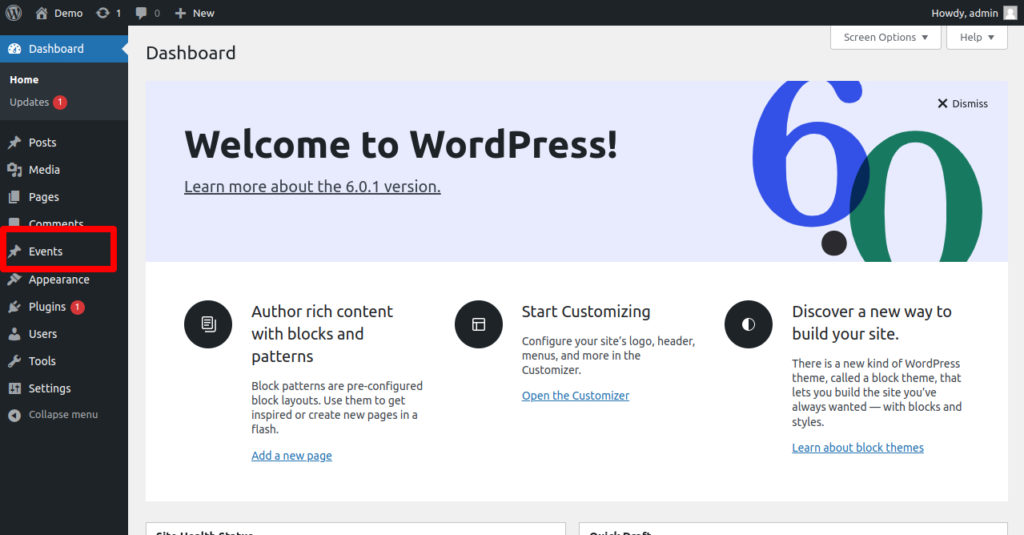
Task: Click the Settings sliders icon
Action: coord(14,389)
